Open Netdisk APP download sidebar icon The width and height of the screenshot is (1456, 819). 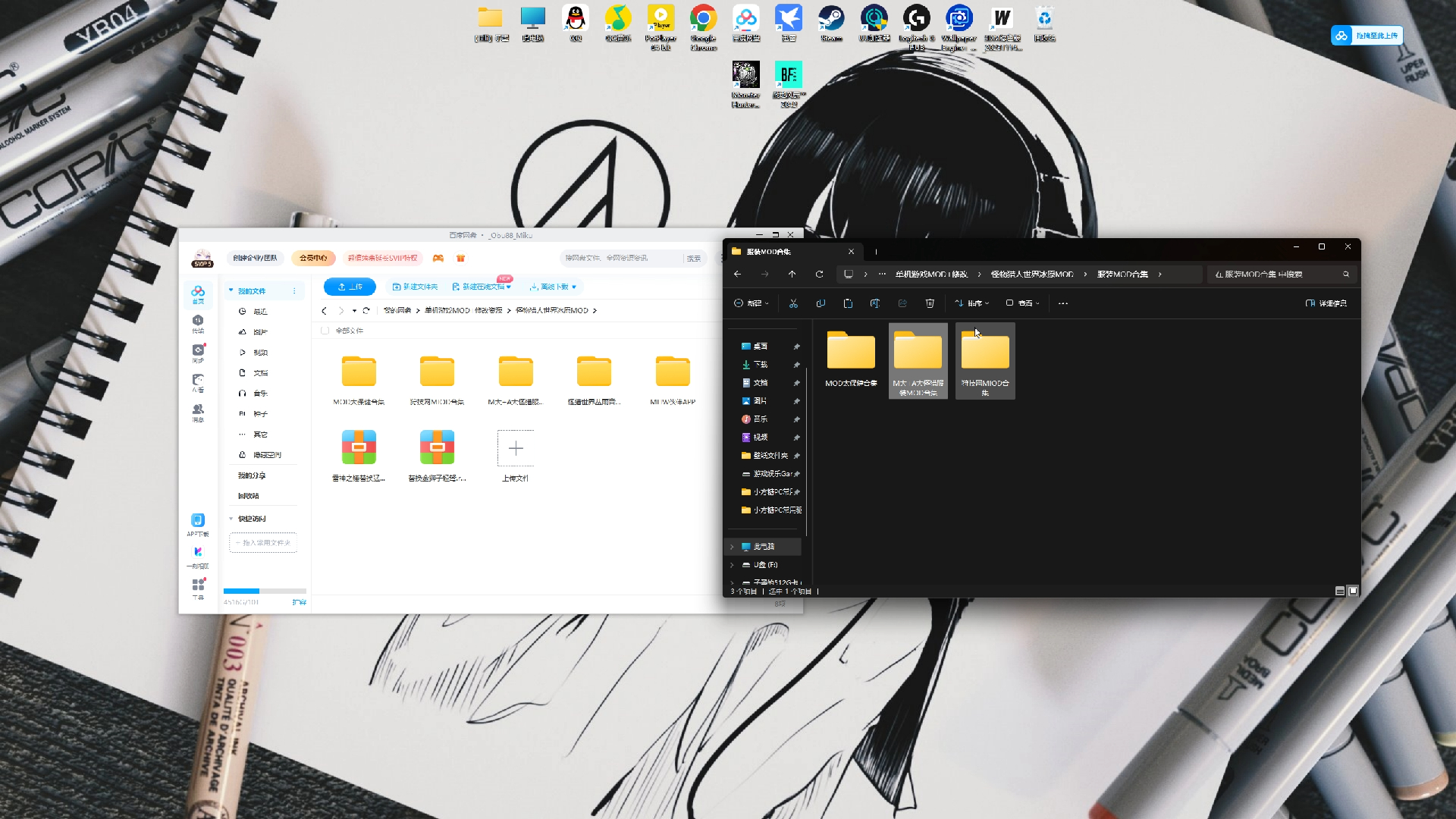[198, 525]
